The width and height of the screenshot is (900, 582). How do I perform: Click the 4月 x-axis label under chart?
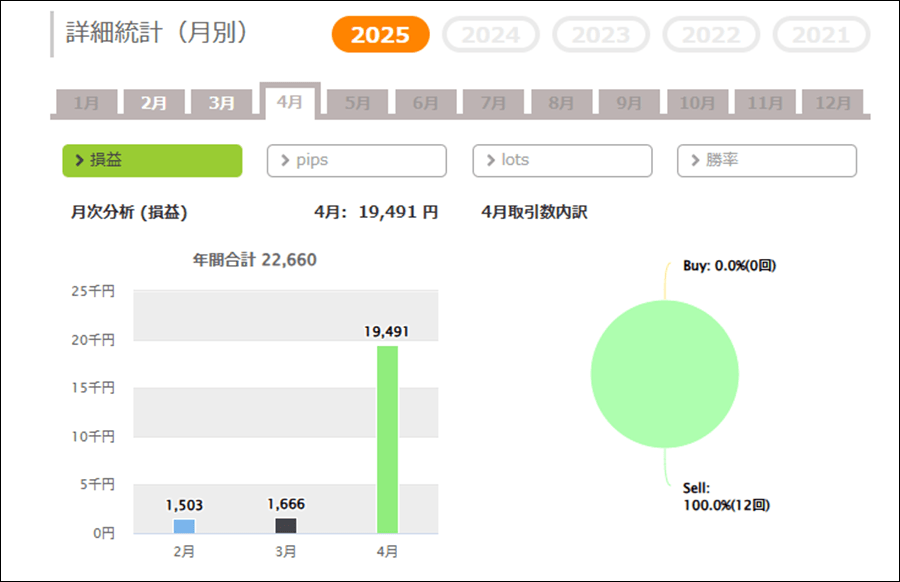point(387,552)
